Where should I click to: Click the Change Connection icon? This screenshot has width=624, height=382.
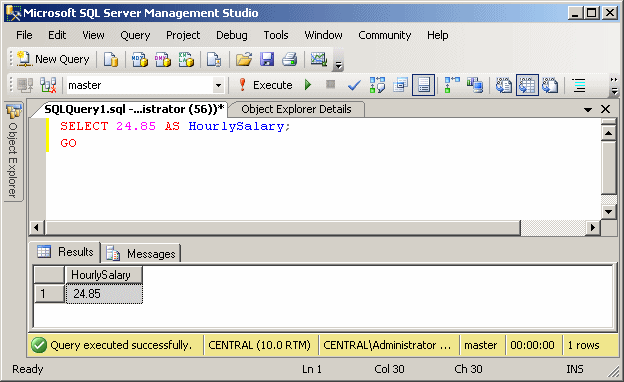click(48, 85)
